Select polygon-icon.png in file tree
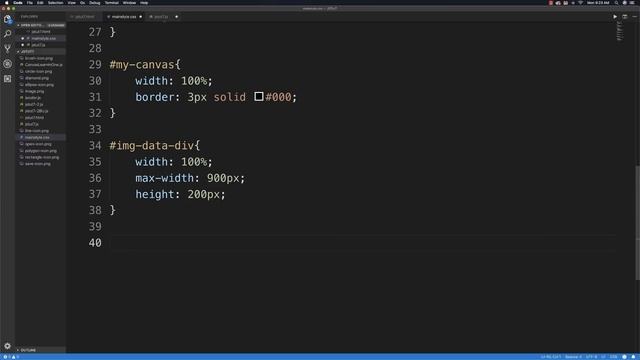The width and height of the screenshot is (640, 360). click(x=41, y=151)
